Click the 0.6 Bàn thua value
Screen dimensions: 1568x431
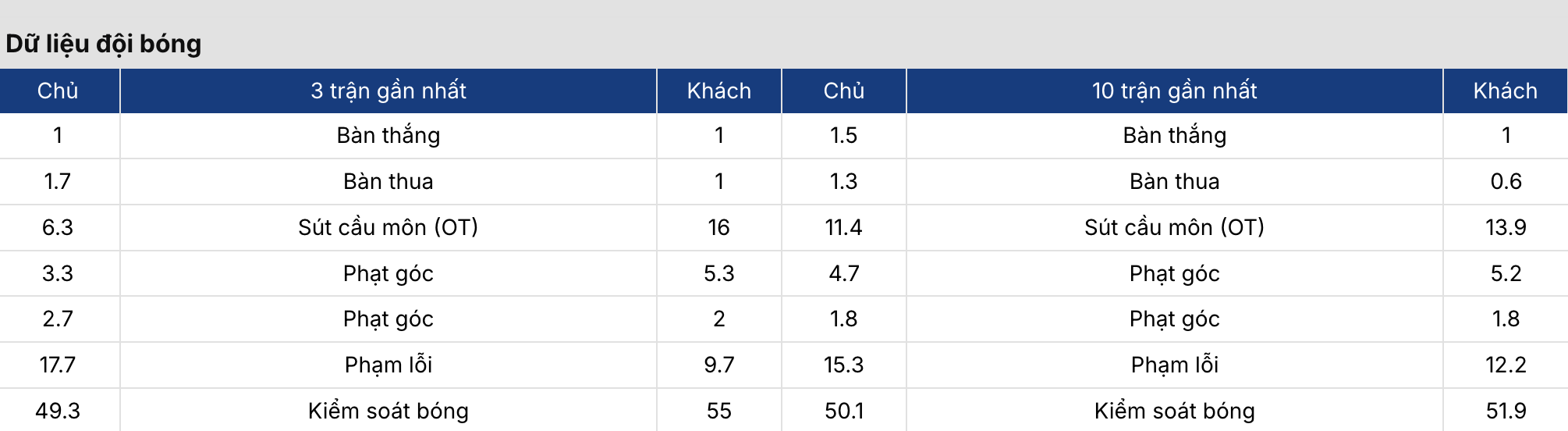coord(1505,182)
